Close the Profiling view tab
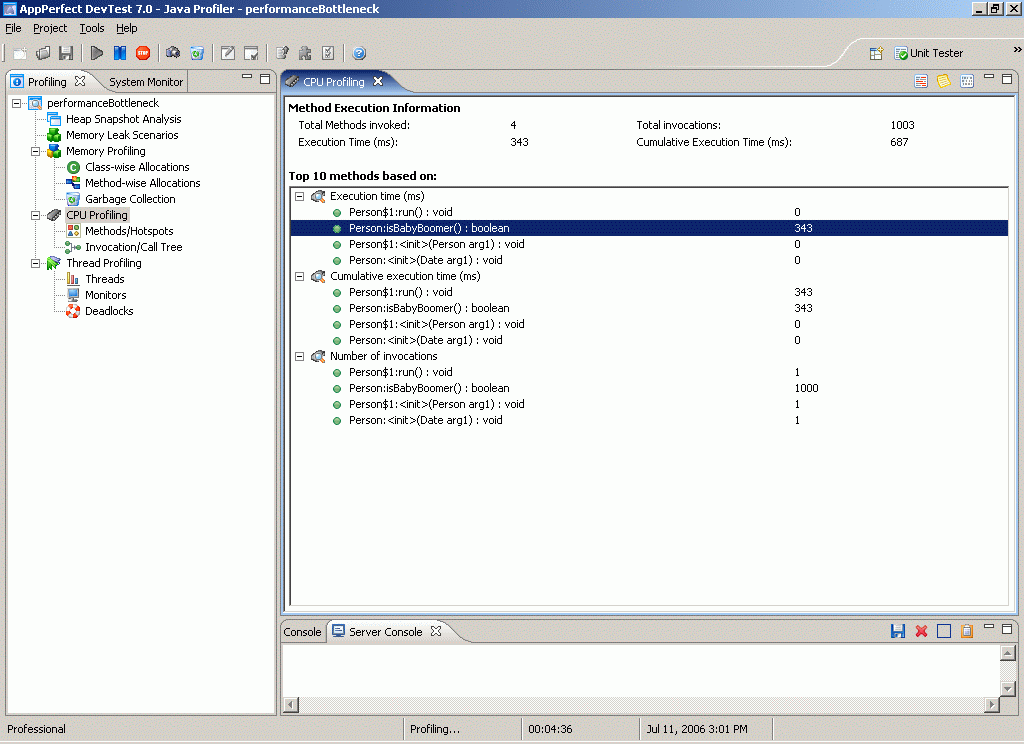This screenshot has height=744, width=1024. [80, 81]
